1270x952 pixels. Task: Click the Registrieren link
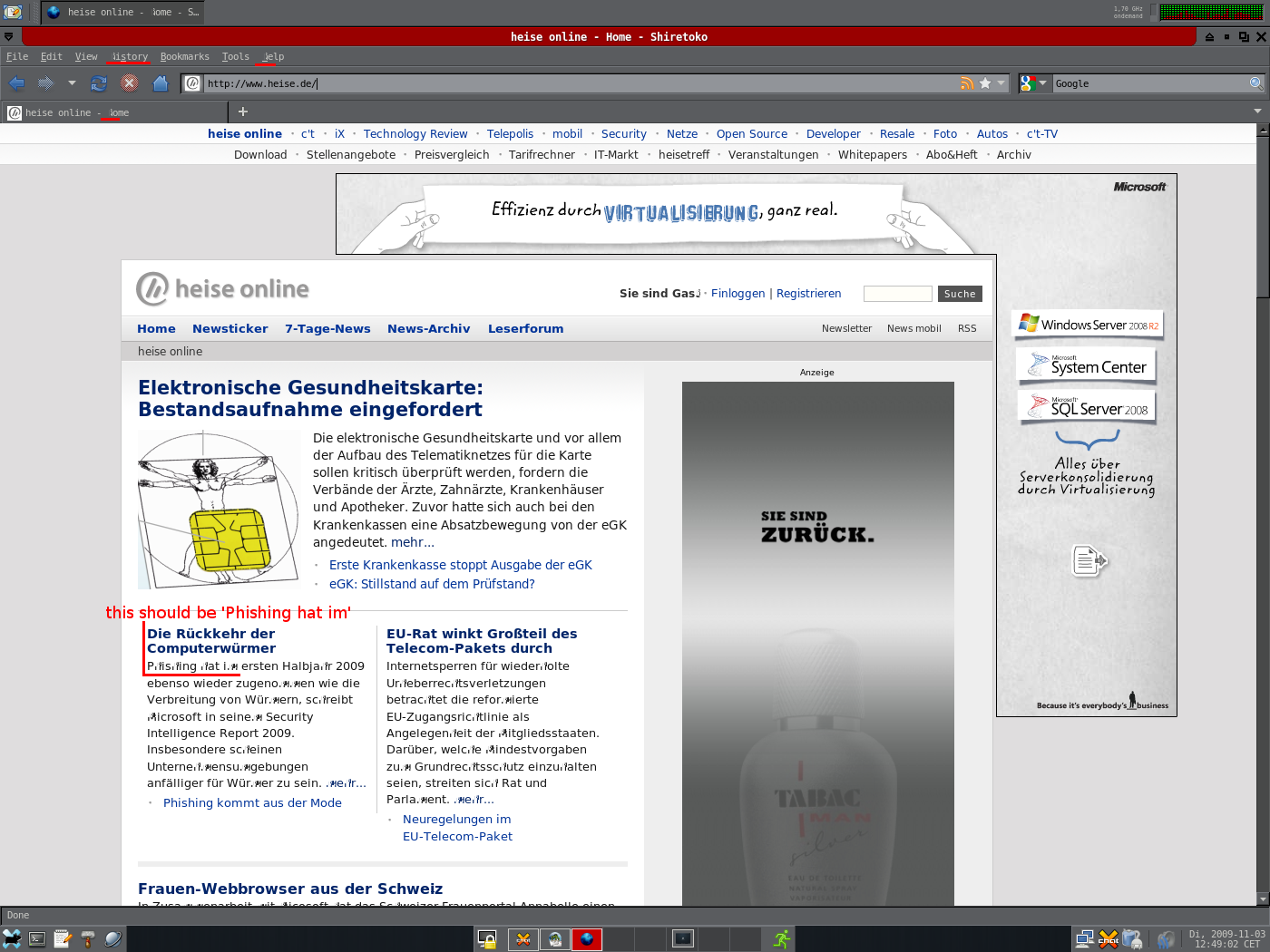tap(808, 294)
